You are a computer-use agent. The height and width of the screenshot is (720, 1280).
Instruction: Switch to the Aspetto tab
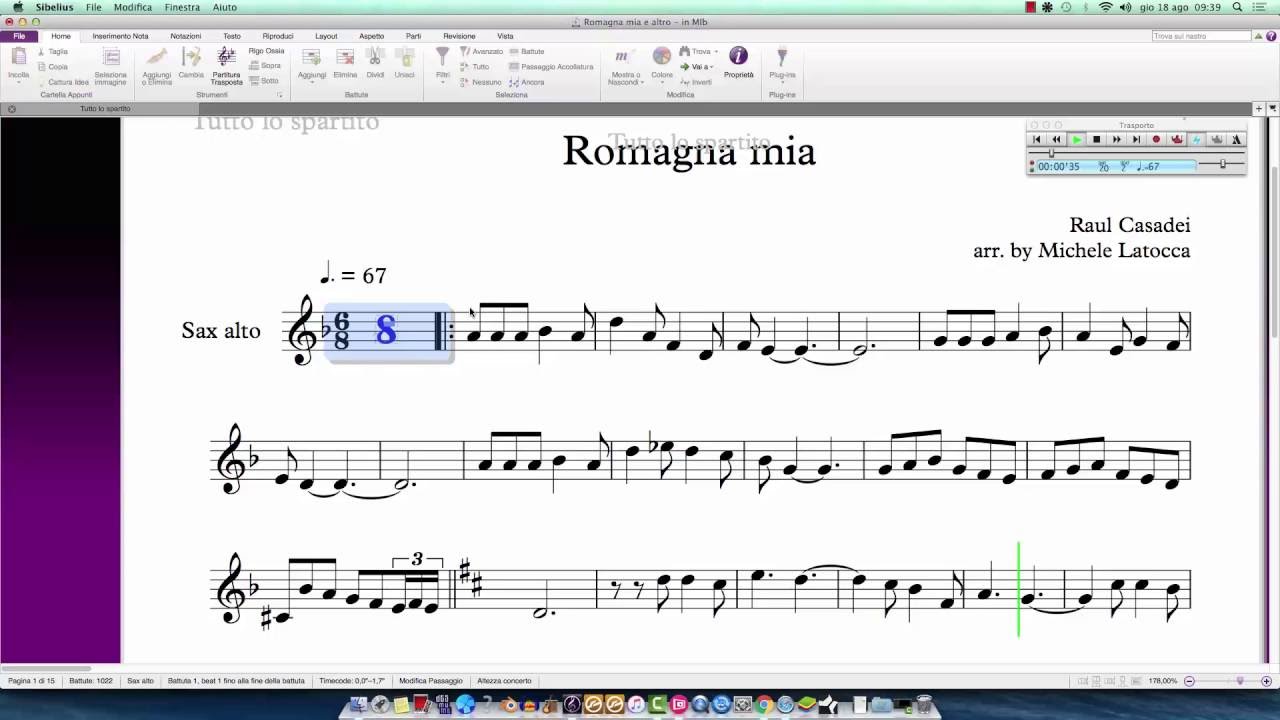coord(372,36)
